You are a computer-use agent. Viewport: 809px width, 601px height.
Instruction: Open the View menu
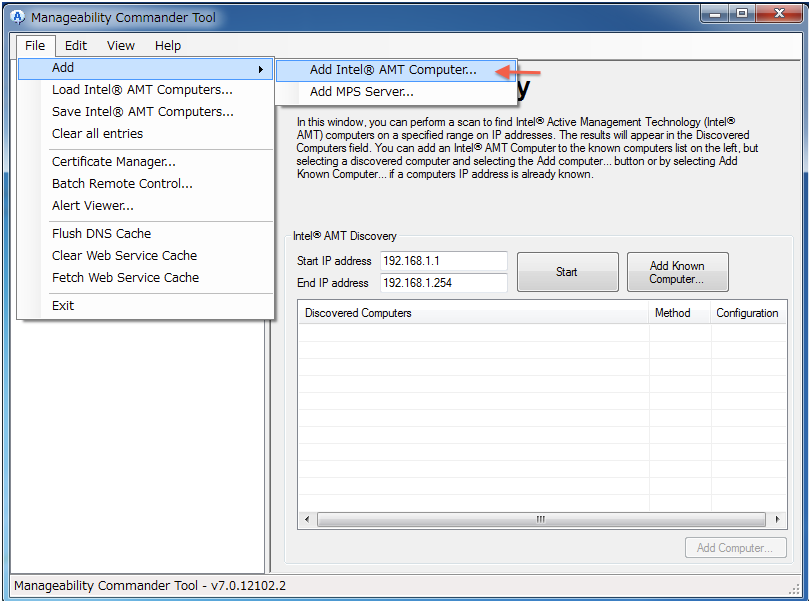point(121,46)
